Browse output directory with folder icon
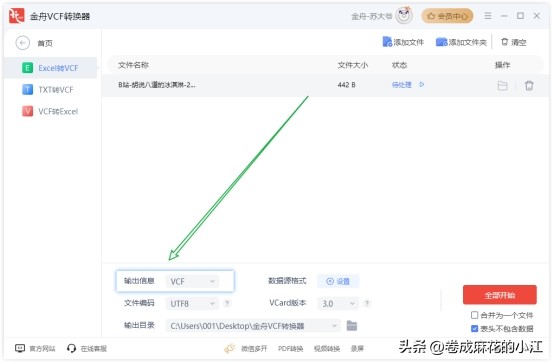Screen dimensions: 553x364 [352, 326]
